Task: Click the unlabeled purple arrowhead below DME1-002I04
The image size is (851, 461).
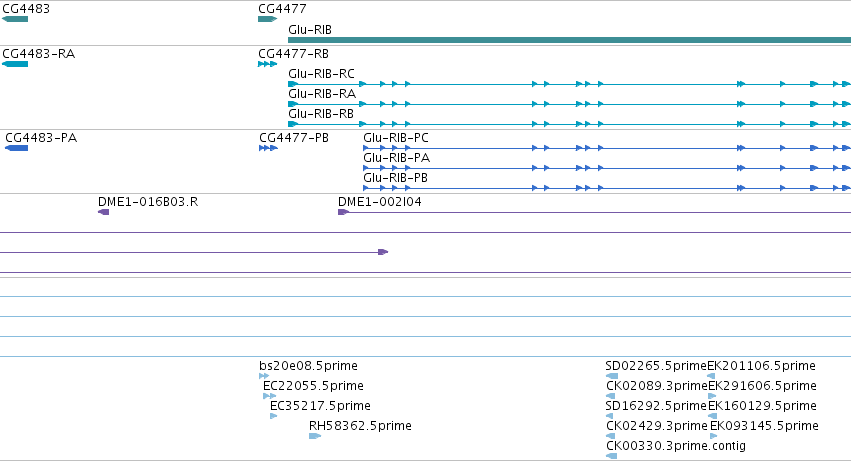Action: coord(383,252)
